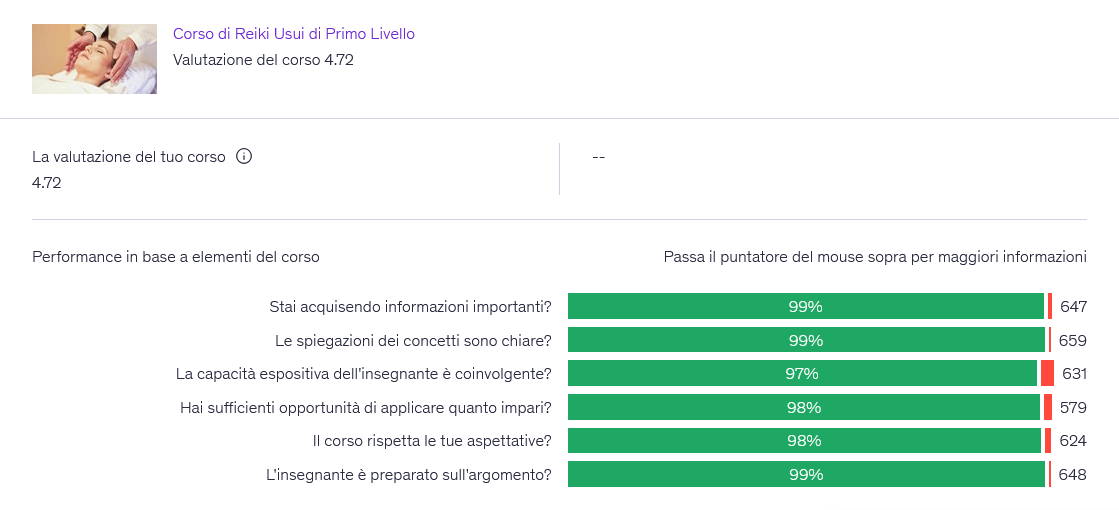Screen dimensions: 1119x510
Task: Click the Reiki course thumbnail image
Action: coord(94,59)
